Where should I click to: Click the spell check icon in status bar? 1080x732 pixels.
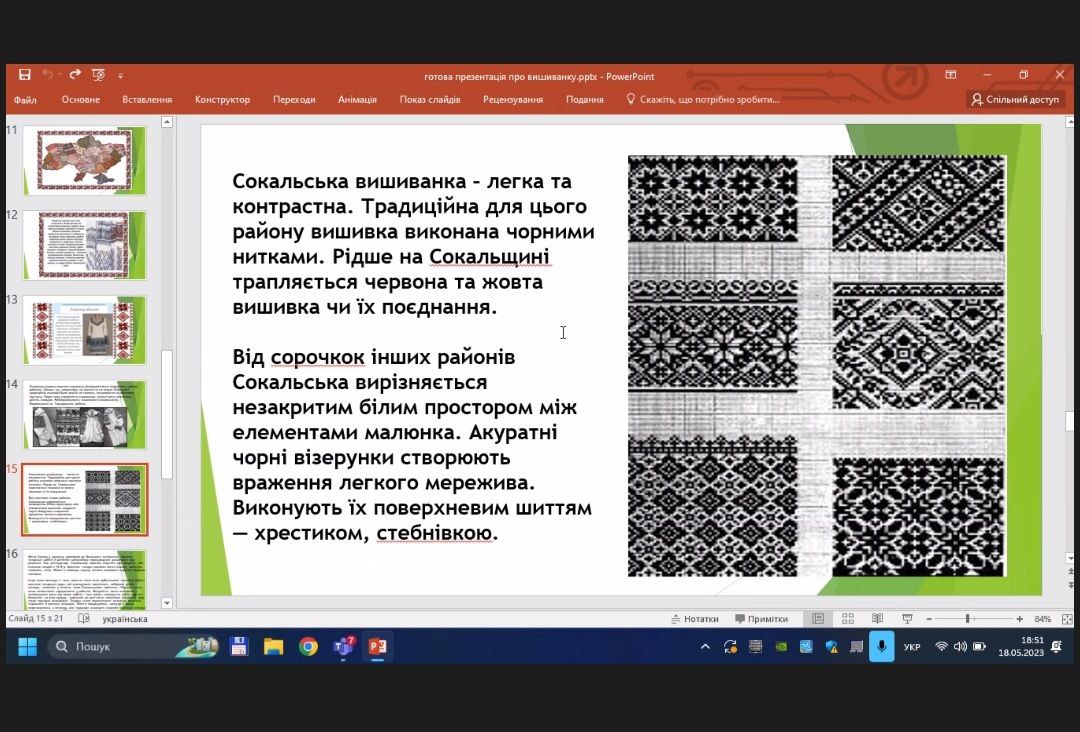pos(82,619)
